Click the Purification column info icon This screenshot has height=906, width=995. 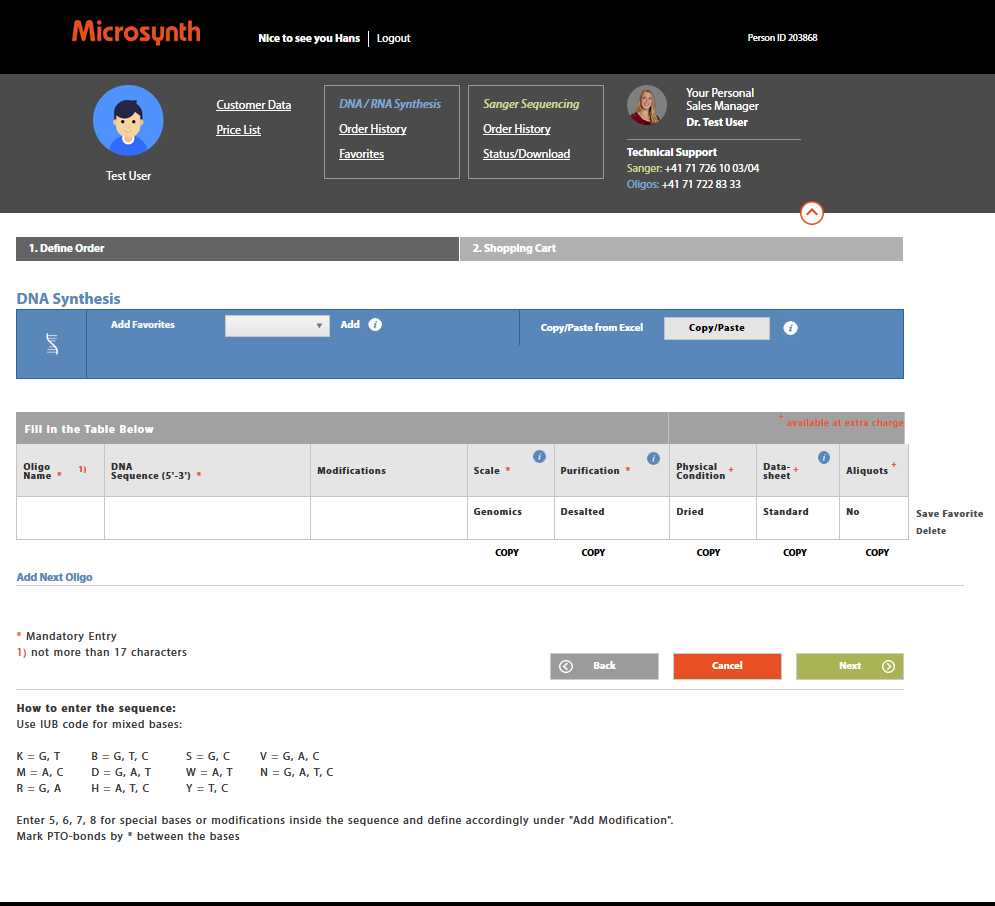coord(653,458)
